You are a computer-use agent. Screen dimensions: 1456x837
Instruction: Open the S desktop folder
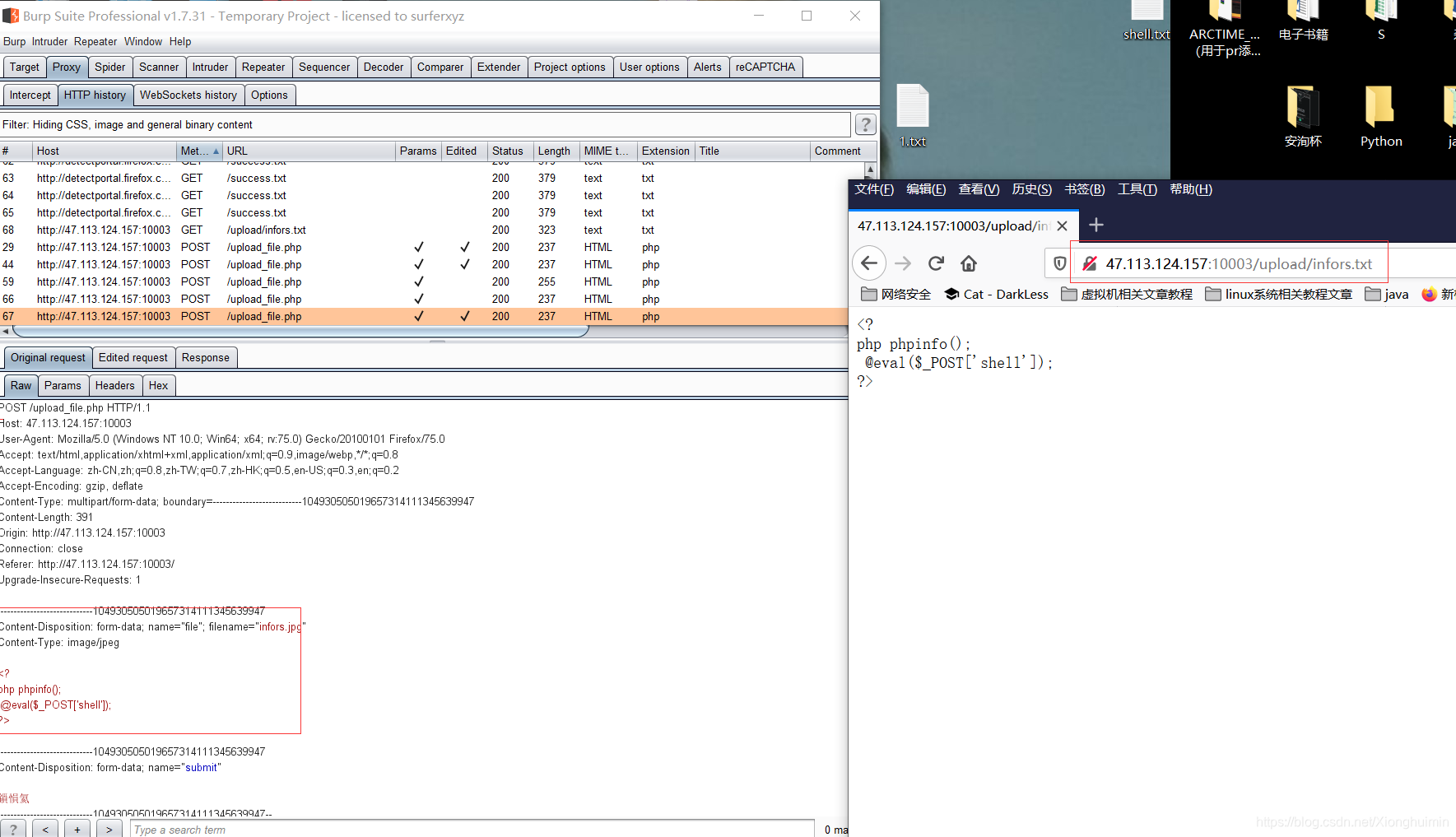point(1381,21)
